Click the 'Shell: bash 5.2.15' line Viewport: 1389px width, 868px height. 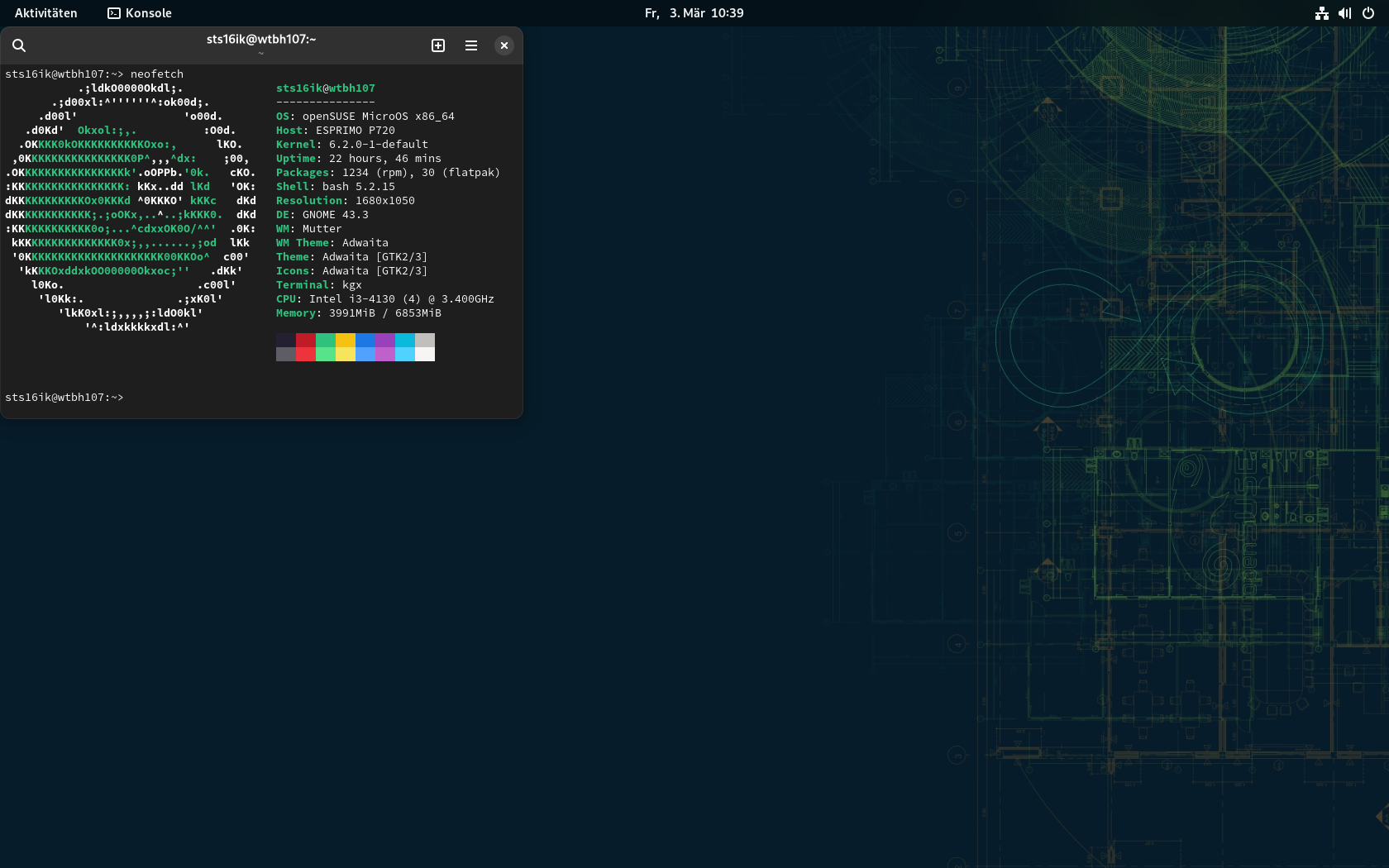tap(336, 187)
